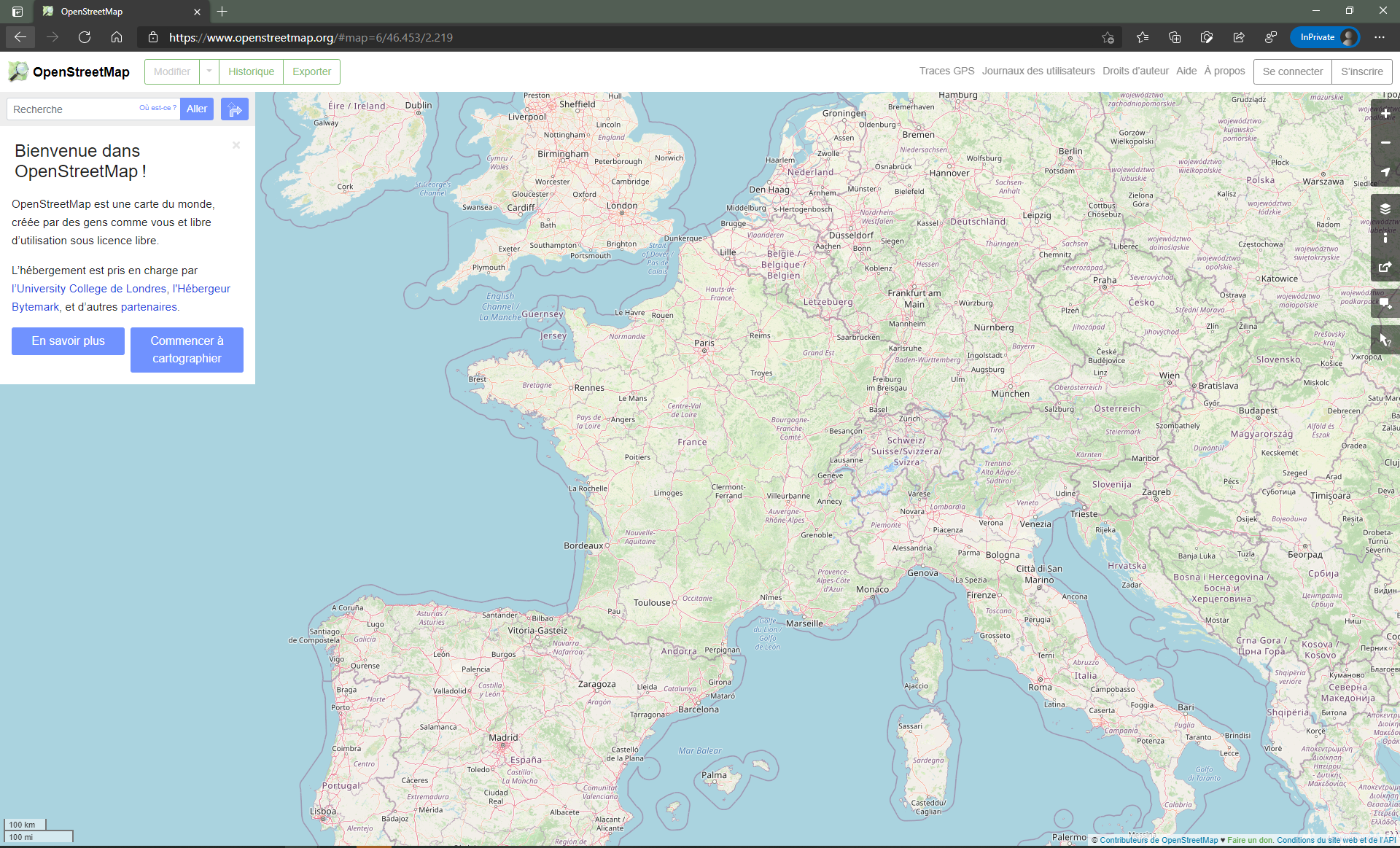Screen dimensions: 1400x848
Task: Activate the query features tool
Action: (1385, 340)
